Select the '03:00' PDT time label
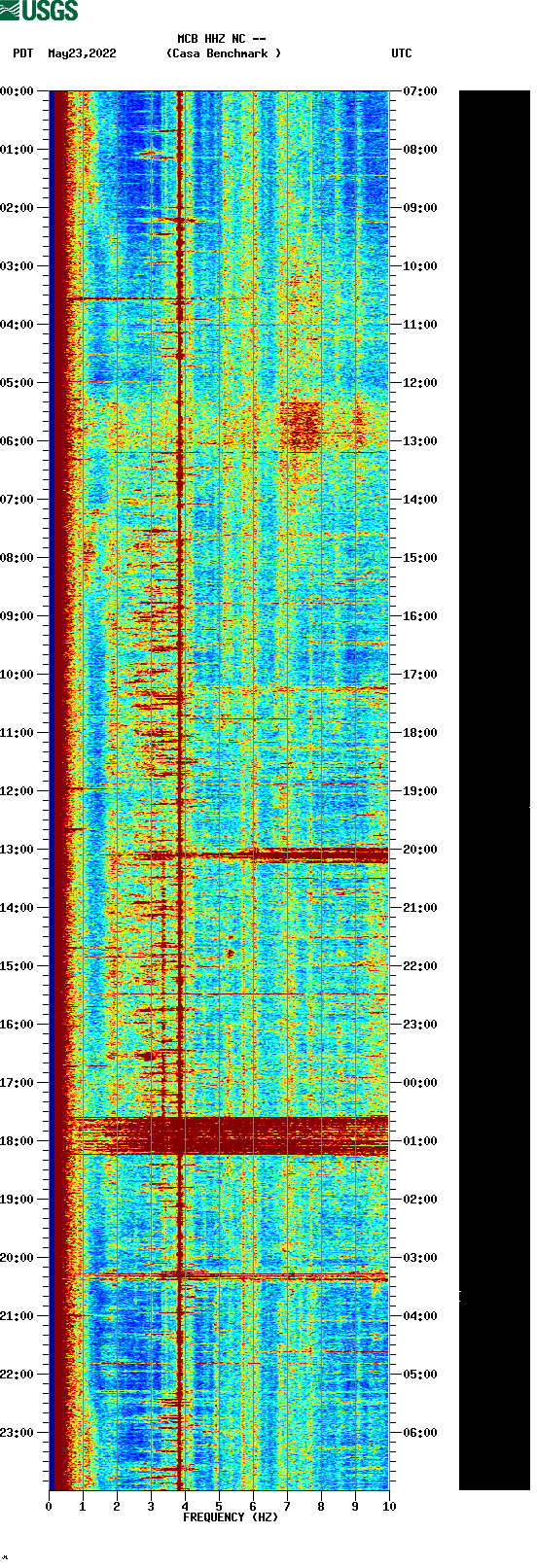This screenshot has width=537, height=1568. pos(18,266)
